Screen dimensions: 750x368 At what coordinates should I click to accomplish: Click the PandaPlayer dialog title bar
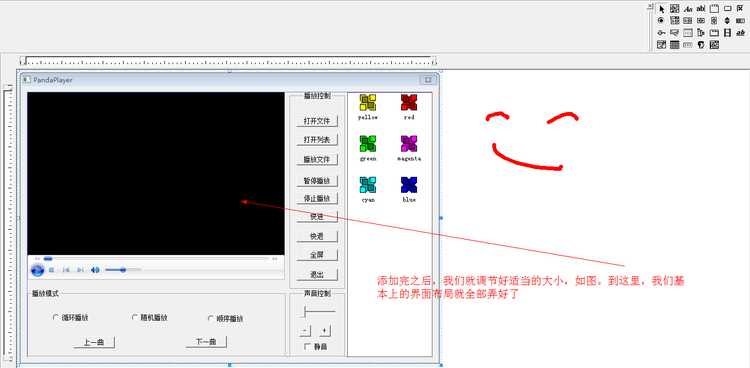229,80
